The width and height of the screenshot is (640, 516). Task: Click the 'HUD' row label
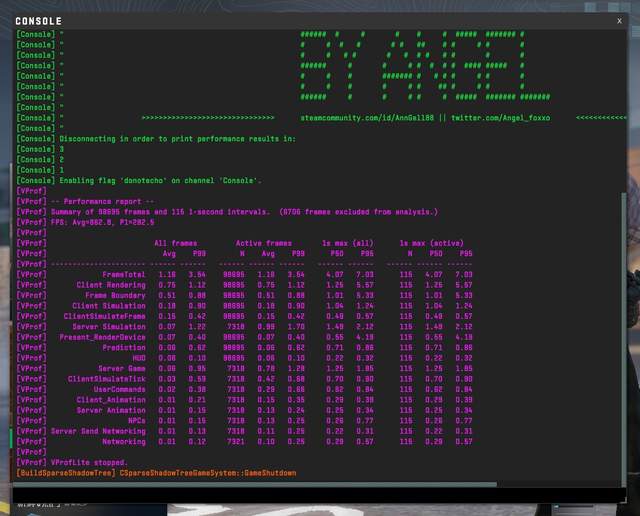[139, 358]
